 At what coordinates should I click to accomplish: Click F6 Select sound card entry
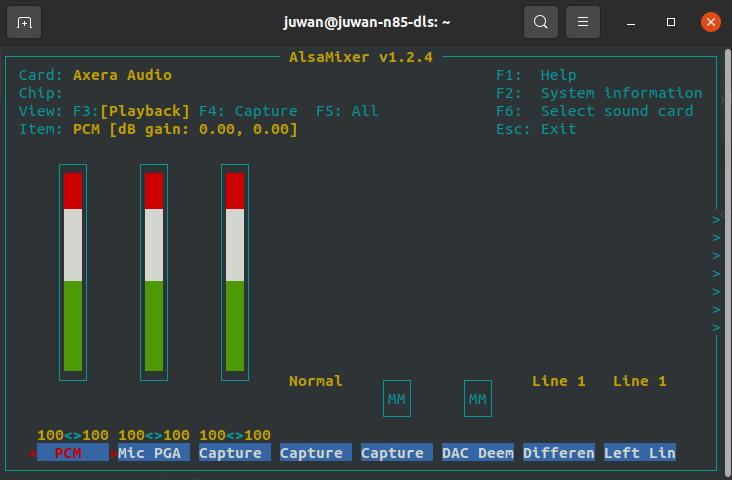coord(594,111)
